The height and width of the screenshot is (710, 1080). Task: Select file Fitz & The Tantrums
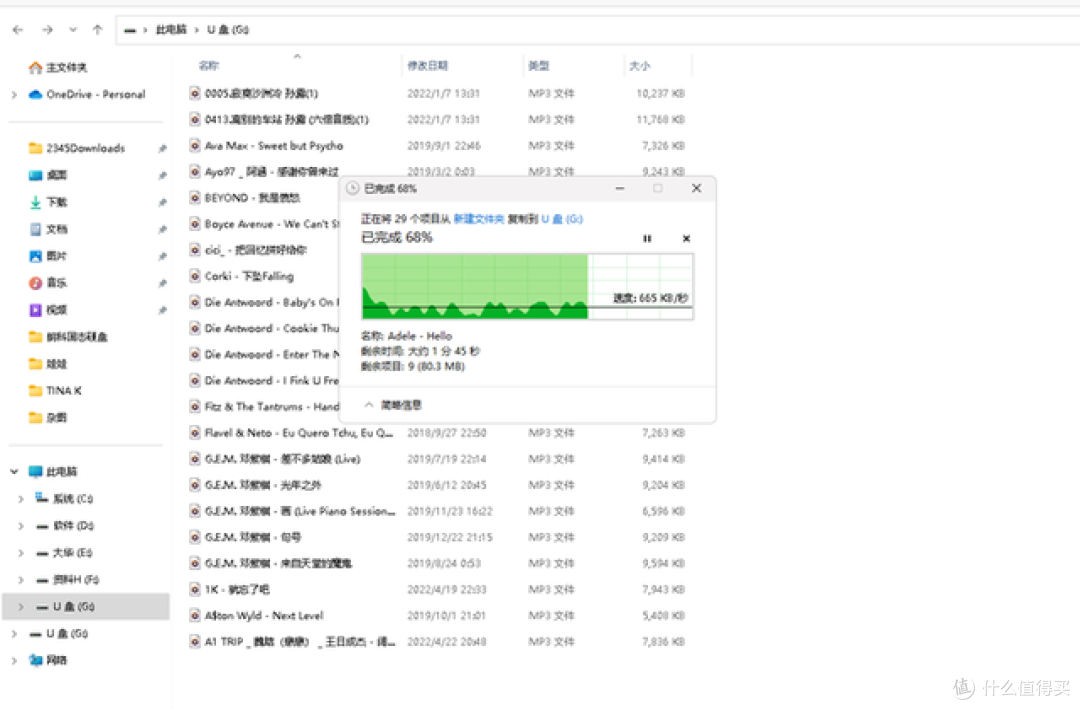coord(271,407)
